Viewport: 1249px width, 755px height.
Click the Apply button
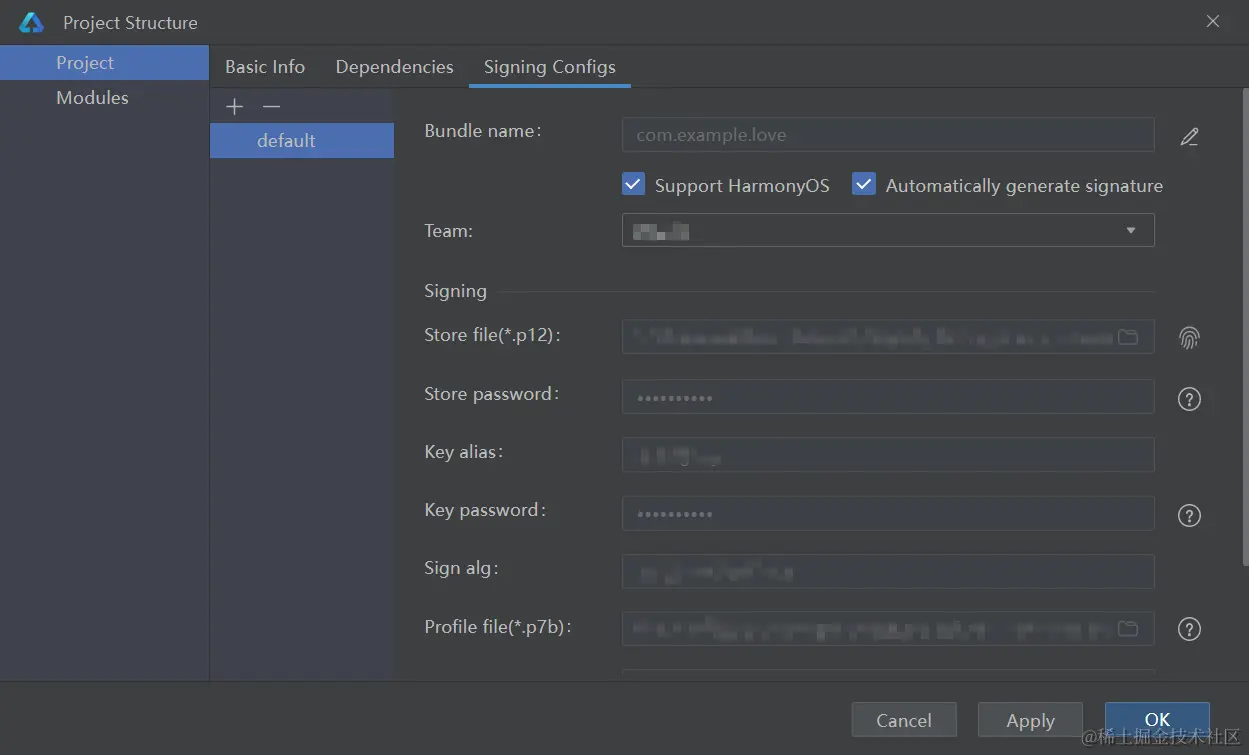click(1030, 720)
